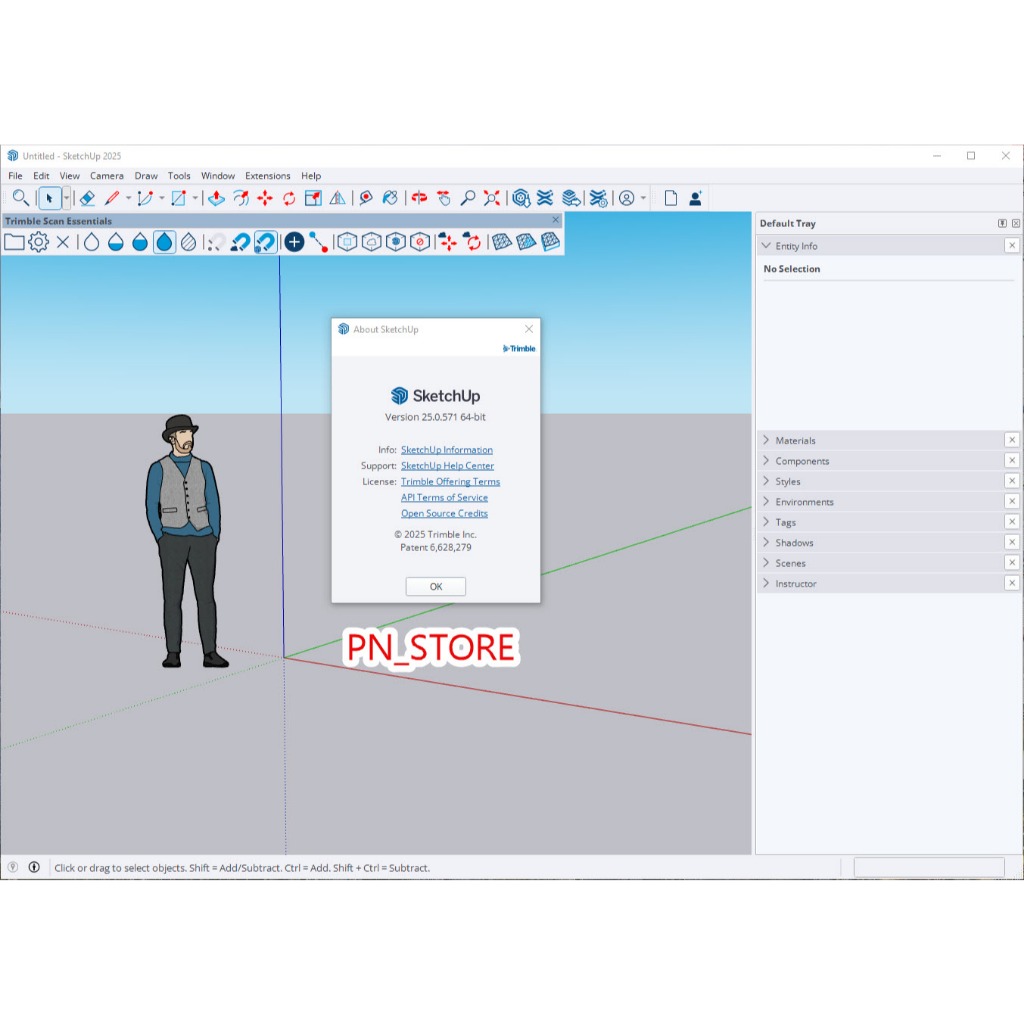Choose the Rotate tool in main toolbar
The height and width of the screenshot is (1024, 1024).
pos(289,198)
